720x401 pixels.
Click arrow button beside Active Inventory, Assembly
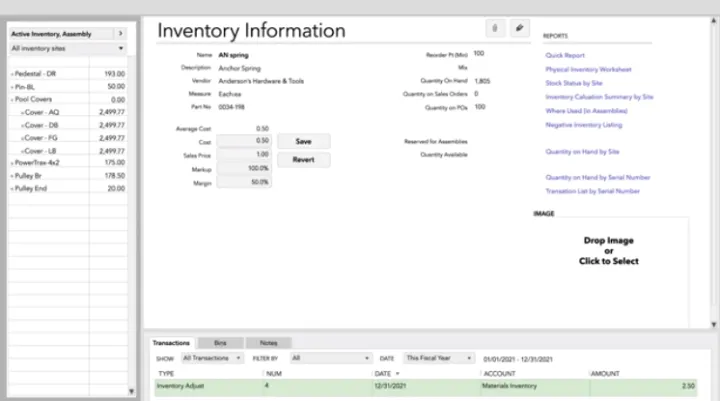click(x=121, y=33)
